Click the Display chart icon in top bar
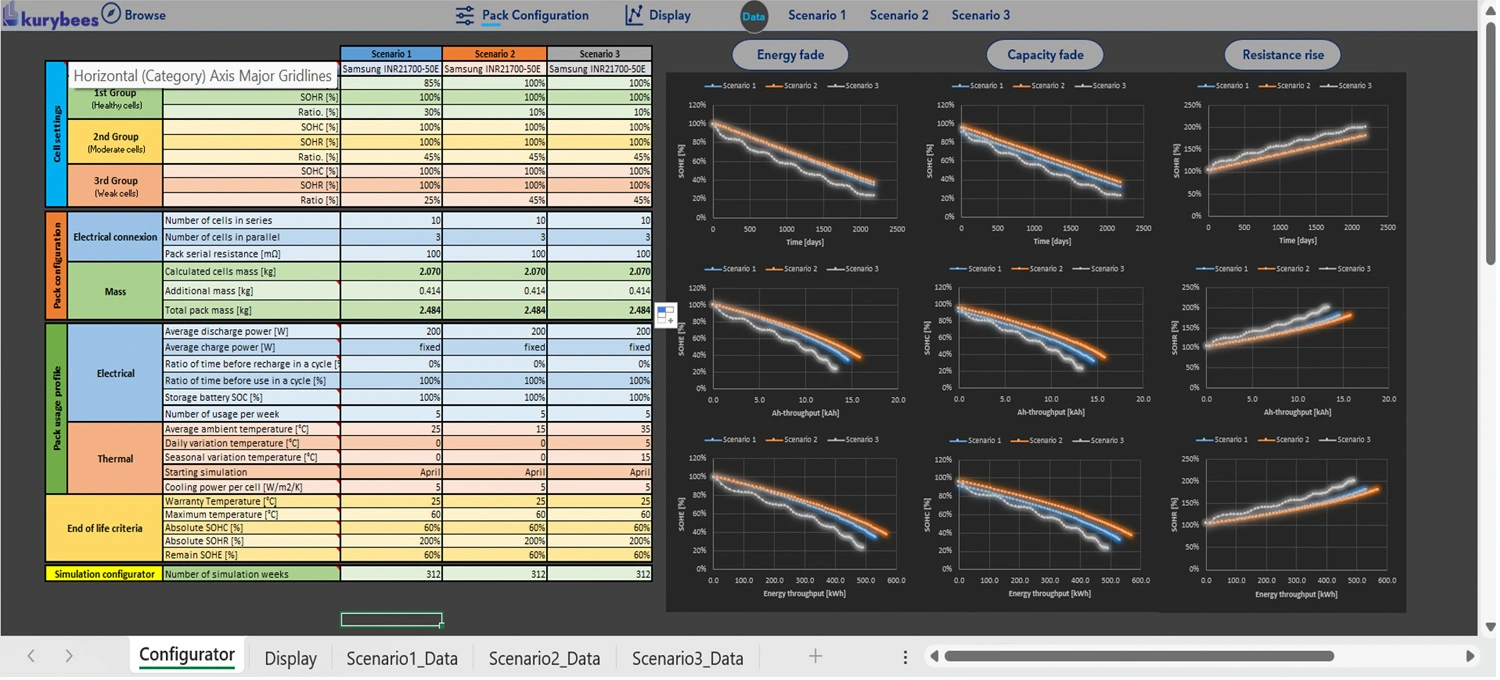The width and height of the screenshot is (1500, 680). pos(634,15)
